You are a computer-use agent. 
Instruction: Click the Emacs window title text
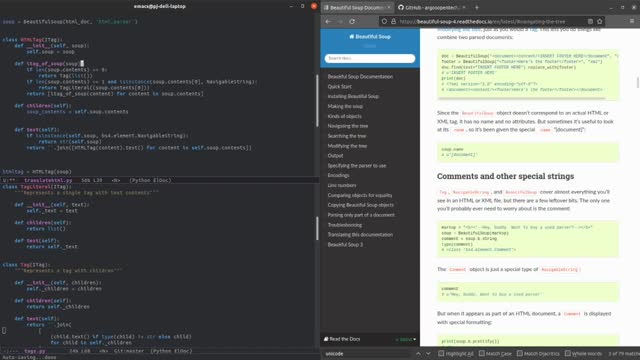tap(160, 6)
